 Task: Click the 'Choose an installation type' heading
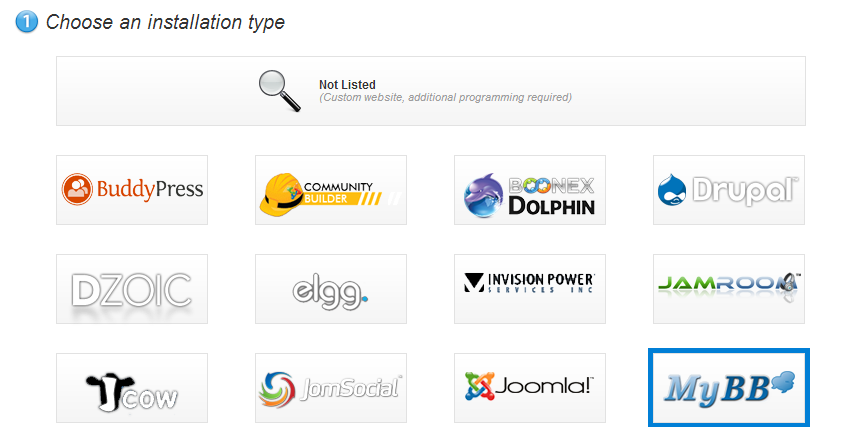[x=165, y=22]
